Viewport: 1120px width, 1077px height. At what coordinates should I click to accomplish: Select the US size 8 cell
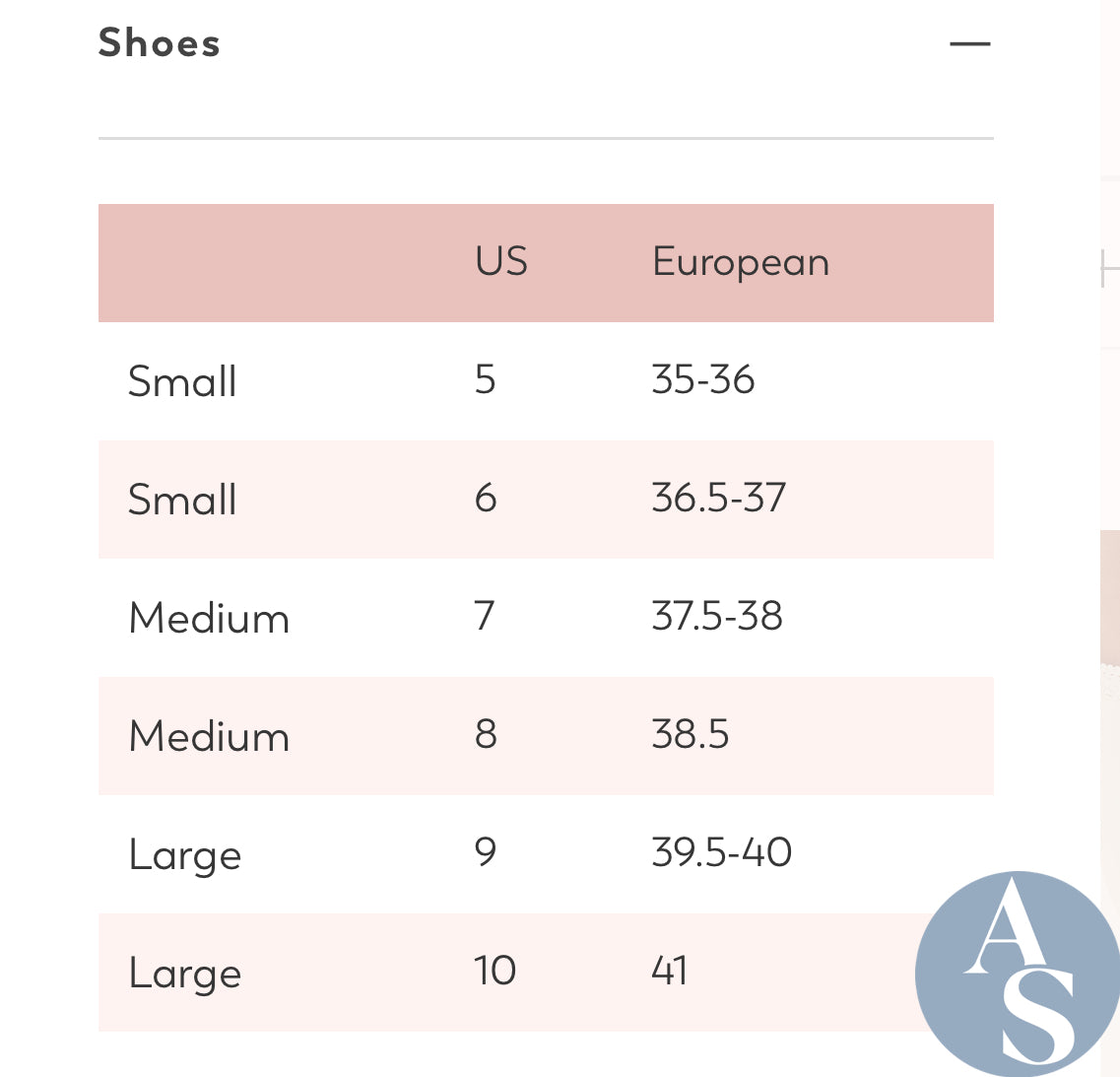(486, 734)
